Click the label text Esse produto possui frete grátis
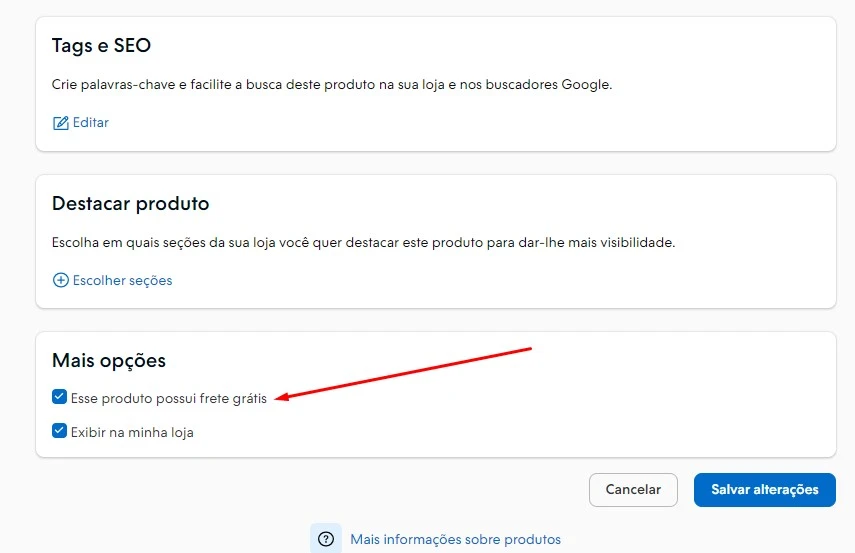 [168, 398]
